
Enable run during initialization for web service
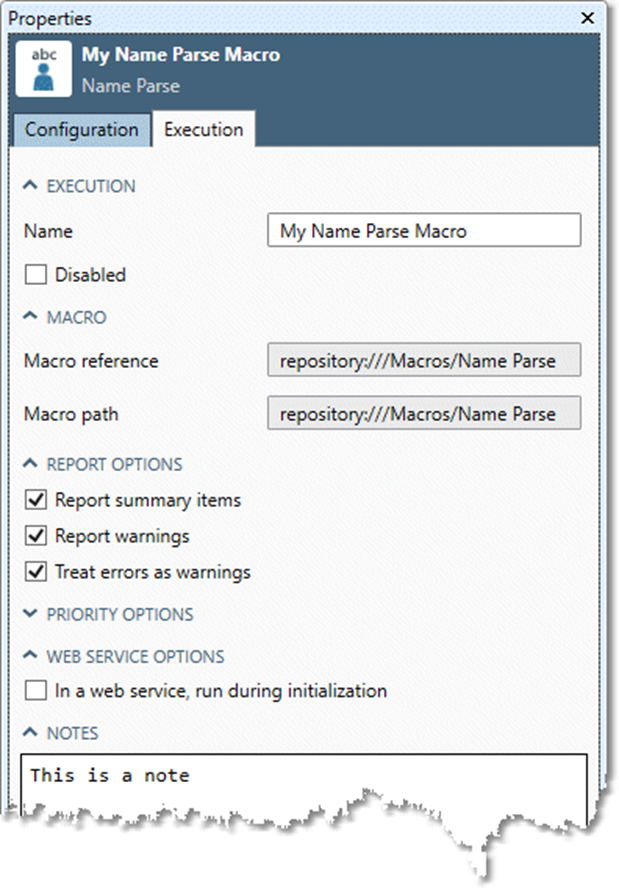36,690
